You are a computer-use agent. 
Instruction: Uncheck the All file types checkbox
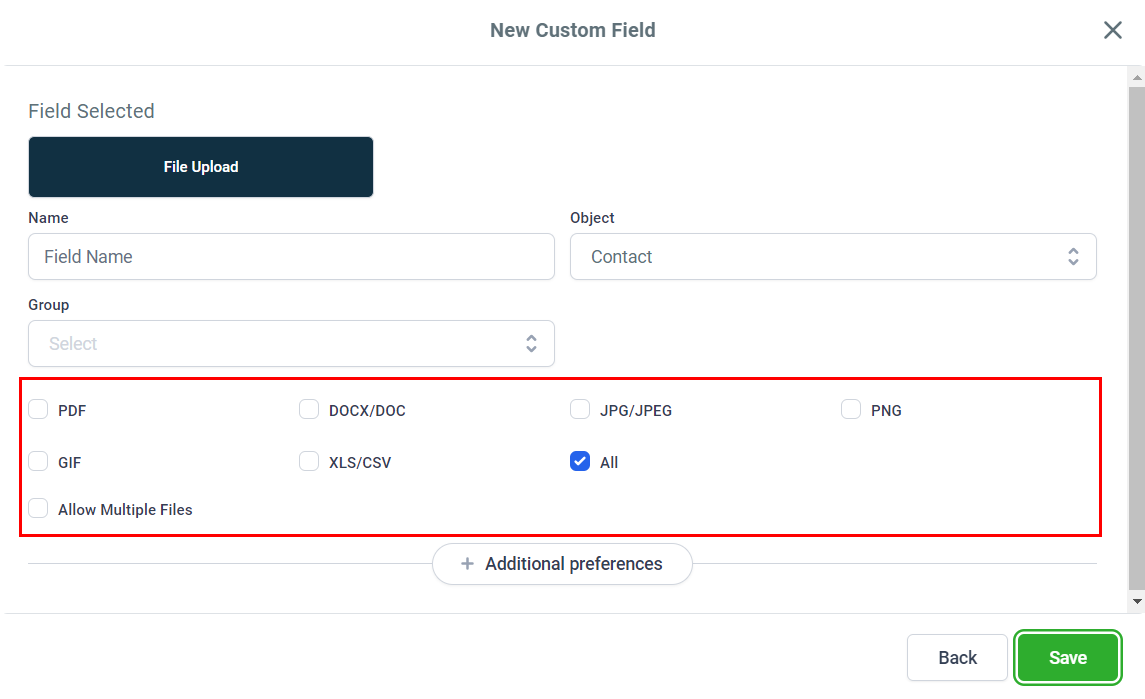(580, 461)
